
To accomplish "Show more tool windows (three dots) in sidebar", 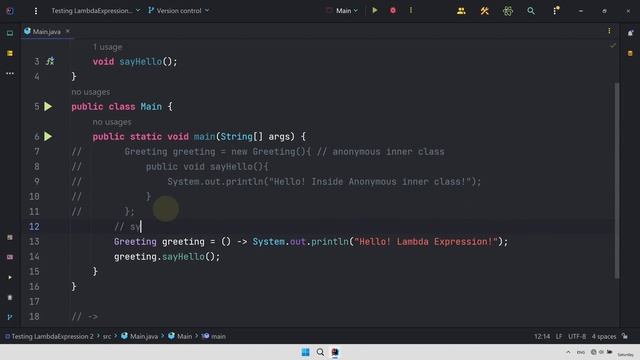I will click(x=10, y=73).
